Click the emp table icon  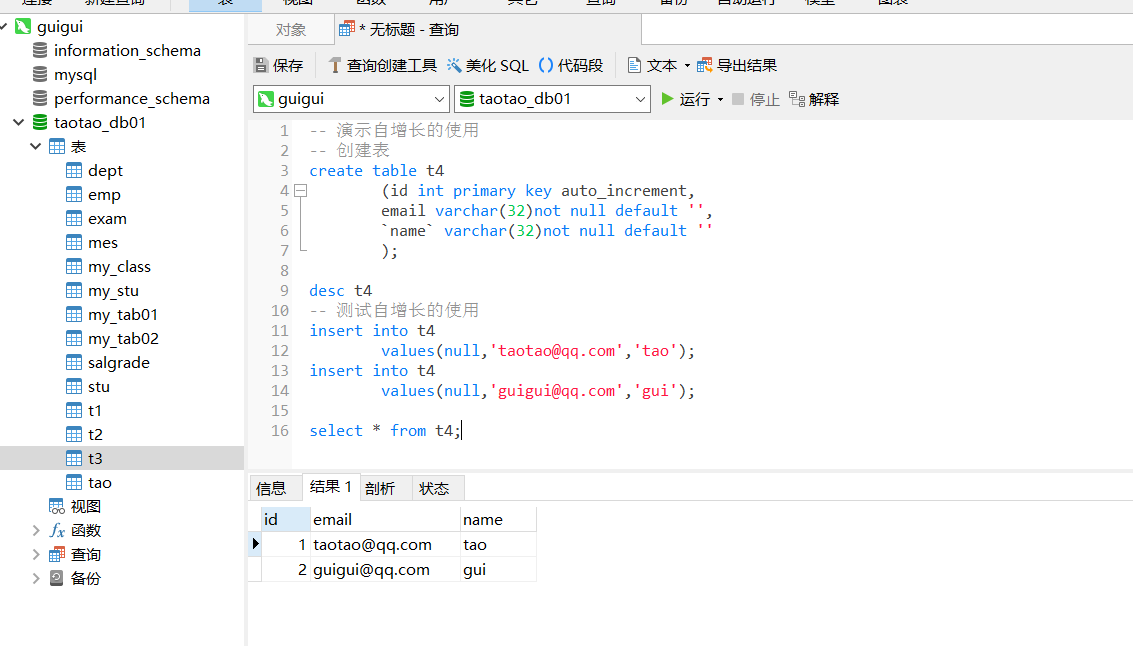[x=74, y=194]
